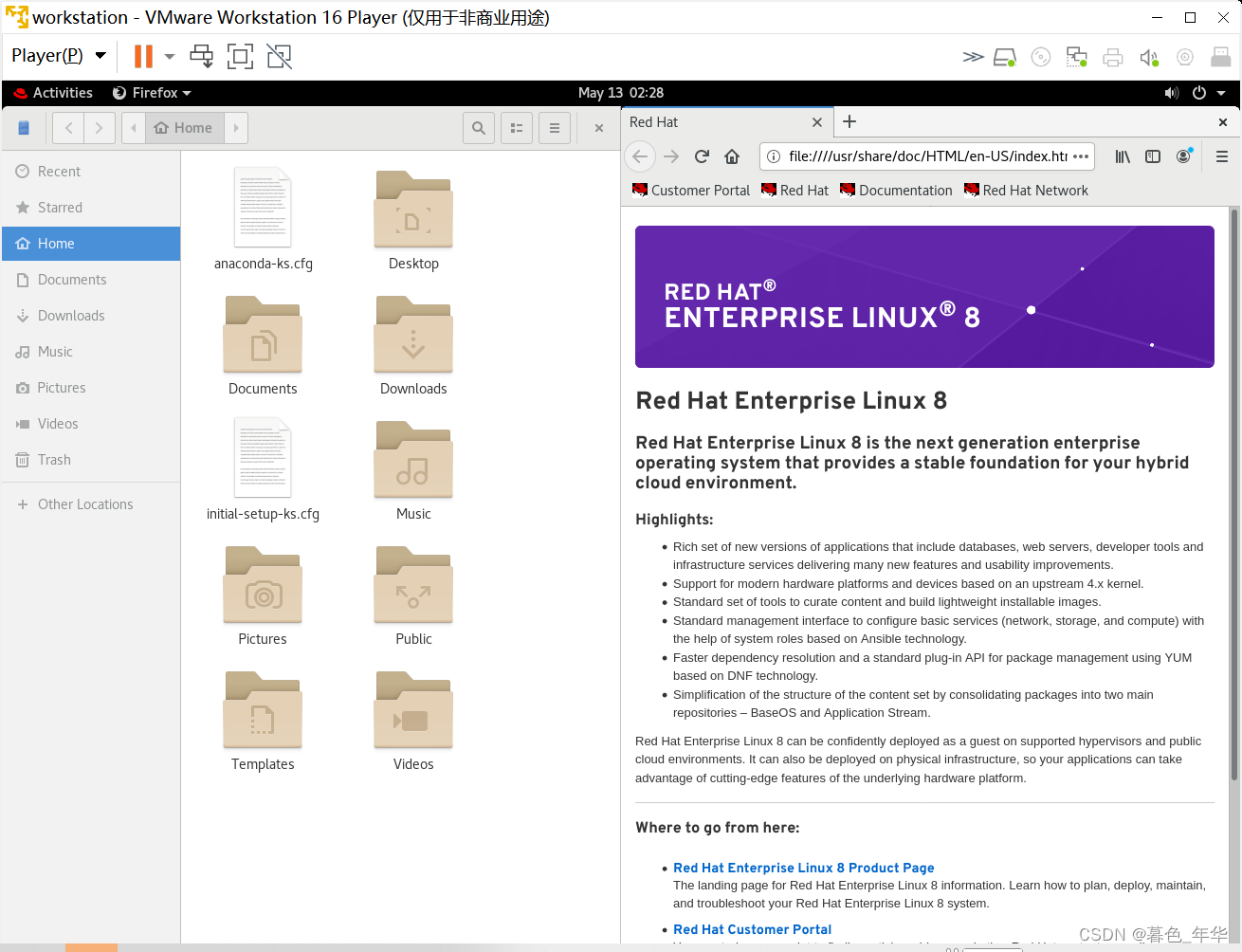Select the Downloads folder in the file grid
The width and height of the screenshot is (1242, 952).
413,335
